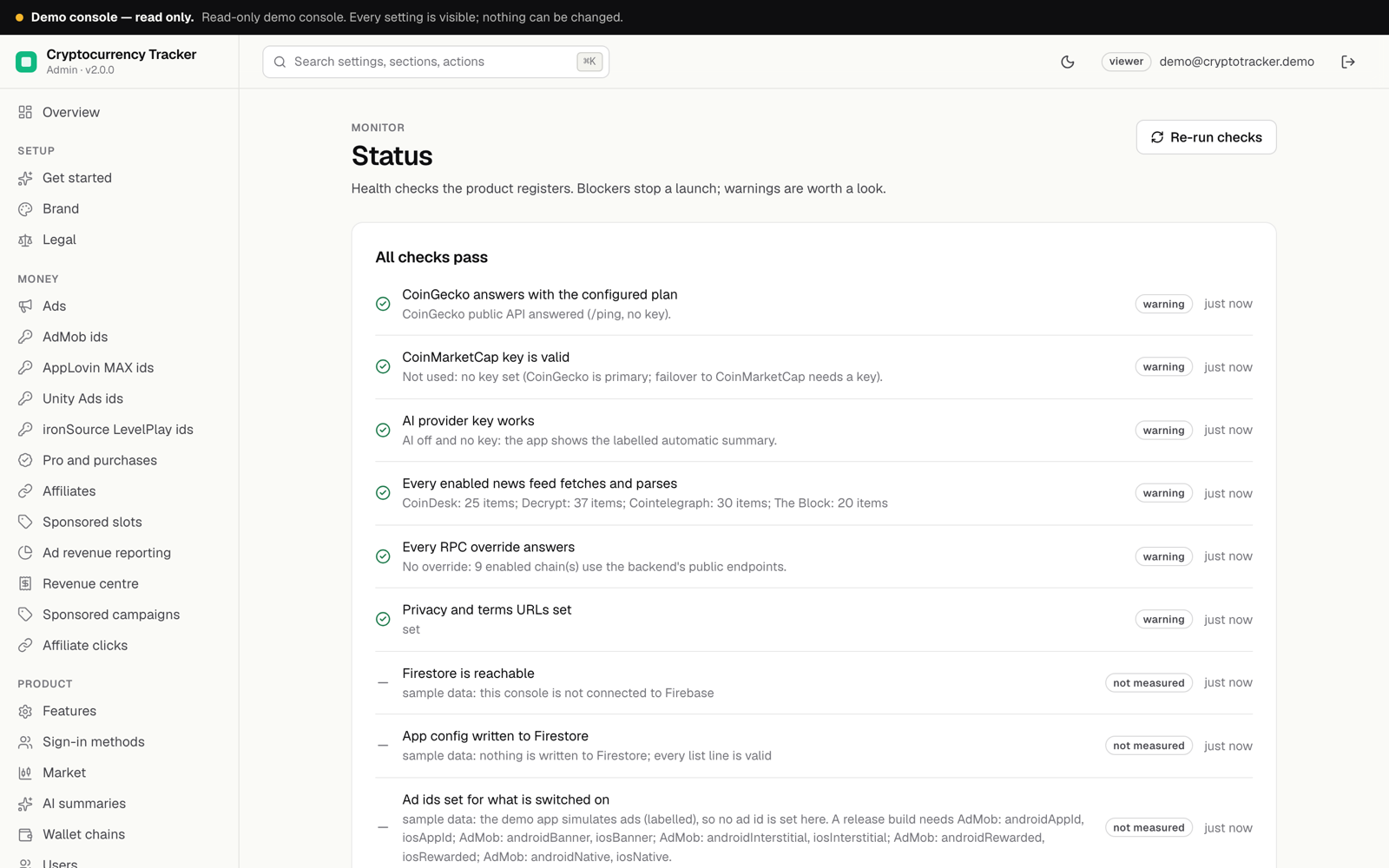Click the Revenue centre receipt icon

pyautogui.click(x=25, y=583)
